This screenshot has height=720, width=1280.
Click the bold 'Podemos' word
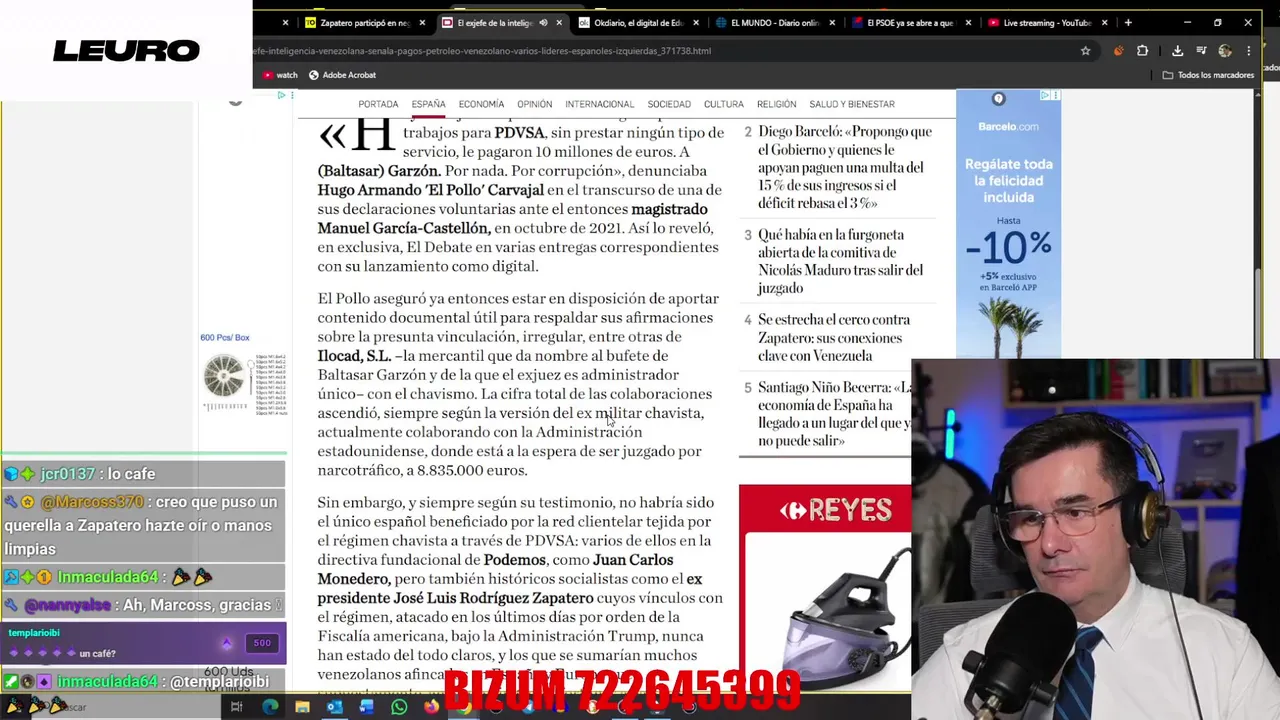[515, 560]
